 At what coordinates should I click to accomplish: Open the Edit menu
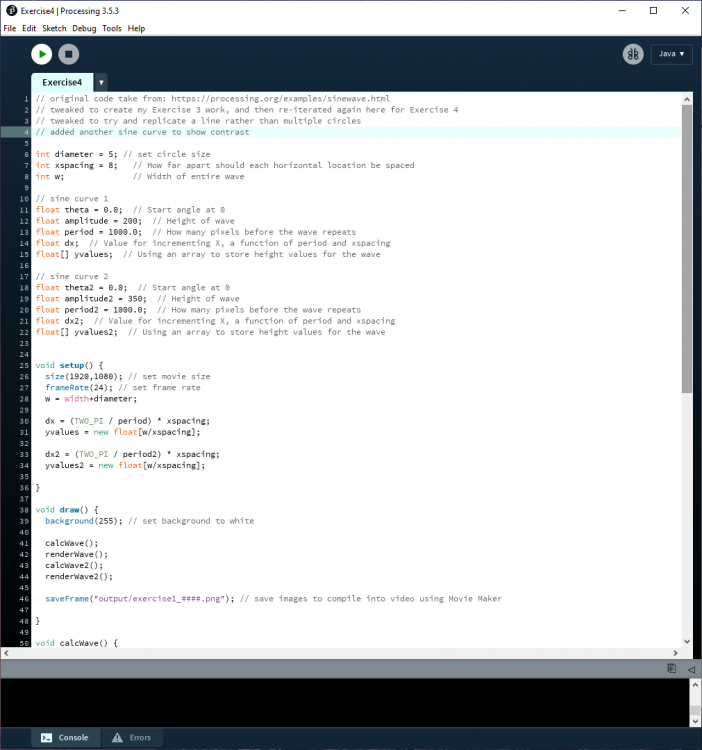tap(29, 28)
